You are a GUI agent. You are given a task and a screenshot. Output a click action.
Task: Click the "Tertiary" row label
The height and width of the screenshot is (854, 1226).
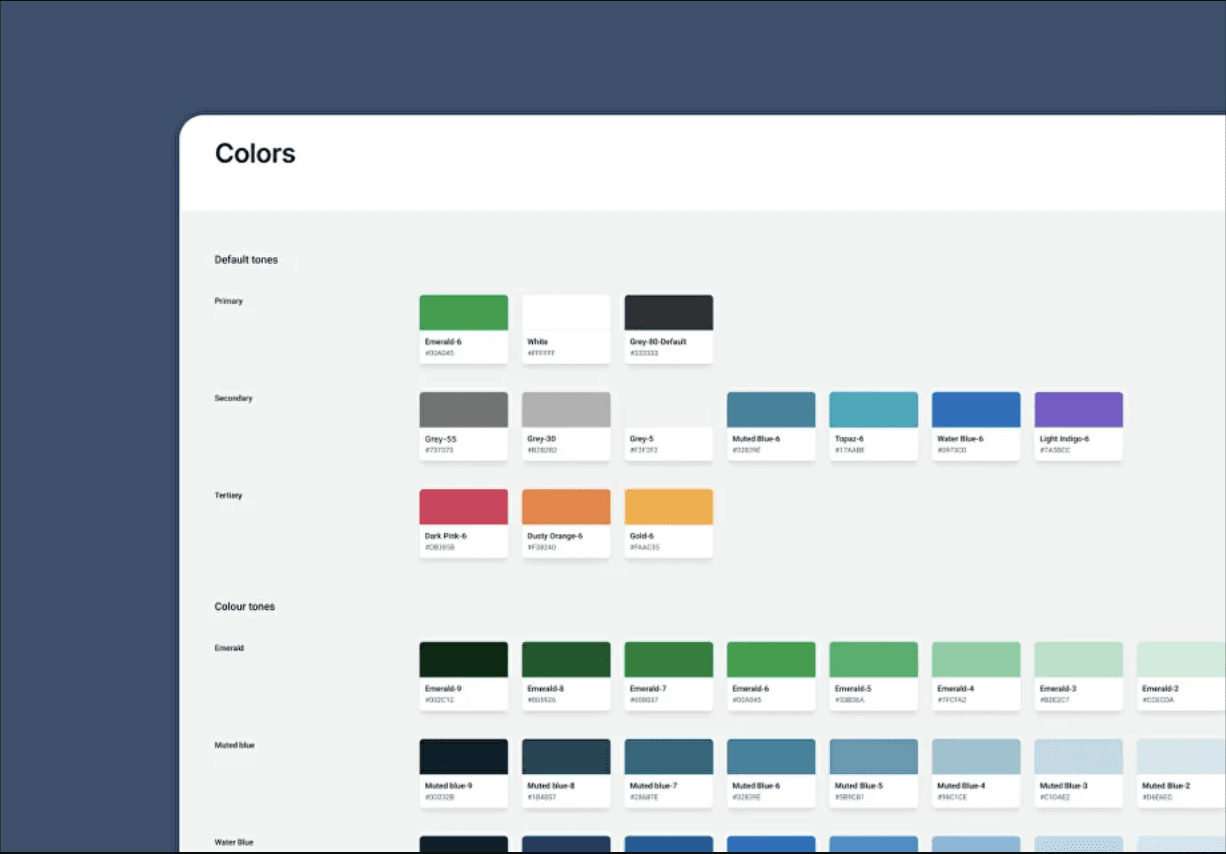coord(228,495)
